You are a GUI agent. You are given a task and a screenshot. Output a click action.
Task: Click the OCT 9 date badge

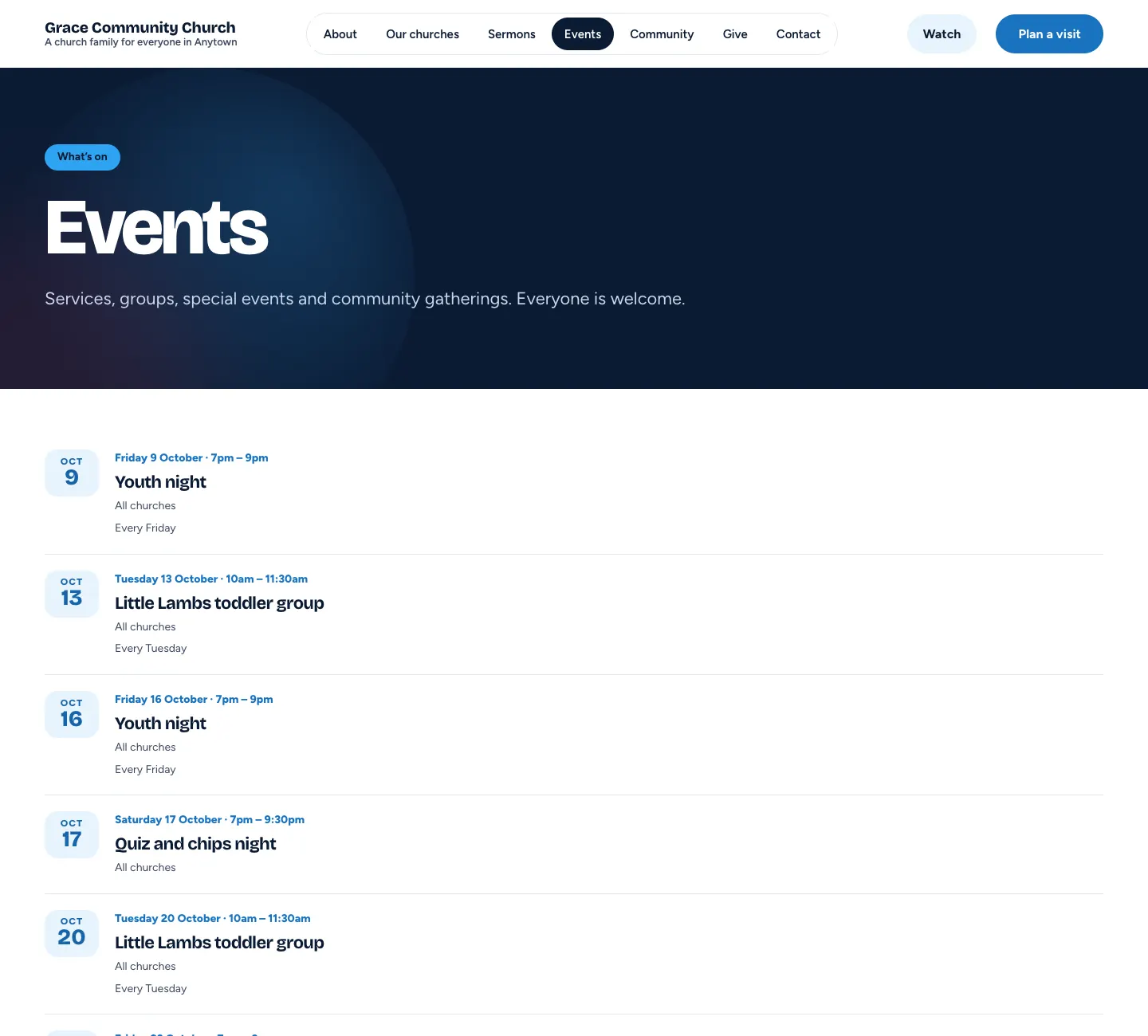coord(72,473)
